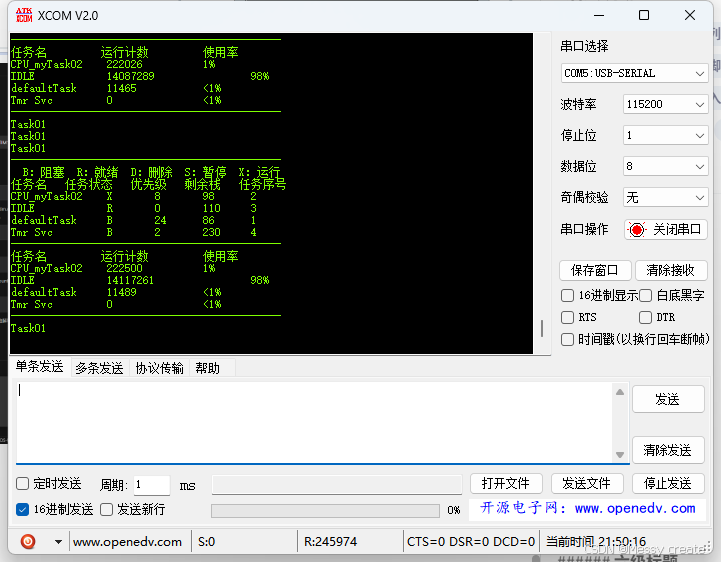Enable the 定时发送 timed send checkbox
The height and width of the screenshot is (562, 721).
pyautogui.click(x=23, y=483)
